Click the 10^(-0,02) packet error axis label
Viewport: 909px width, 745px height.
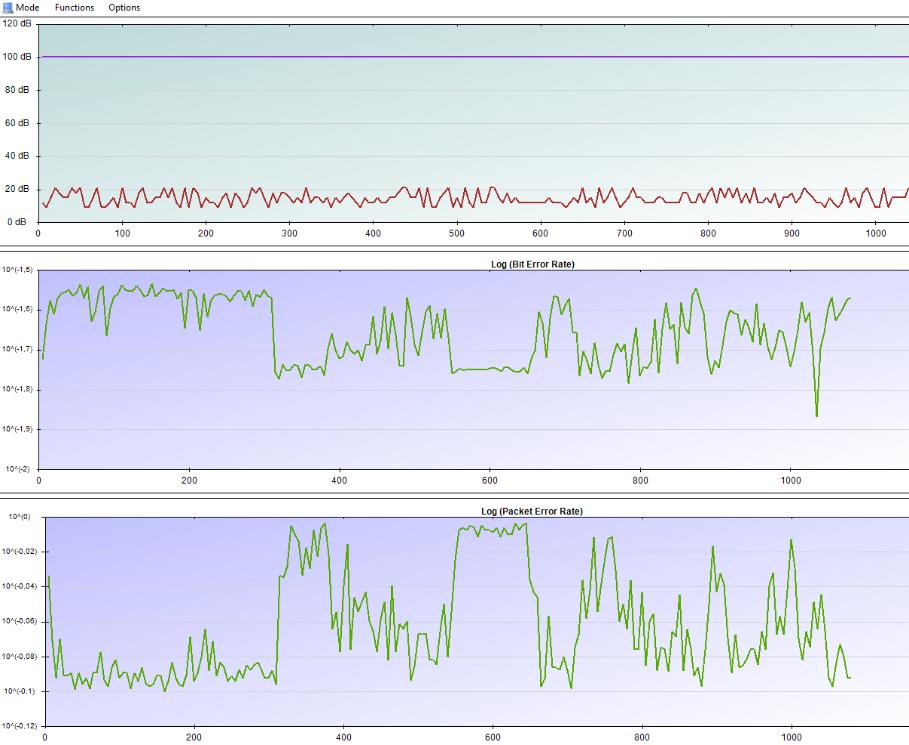coord(19,551)
